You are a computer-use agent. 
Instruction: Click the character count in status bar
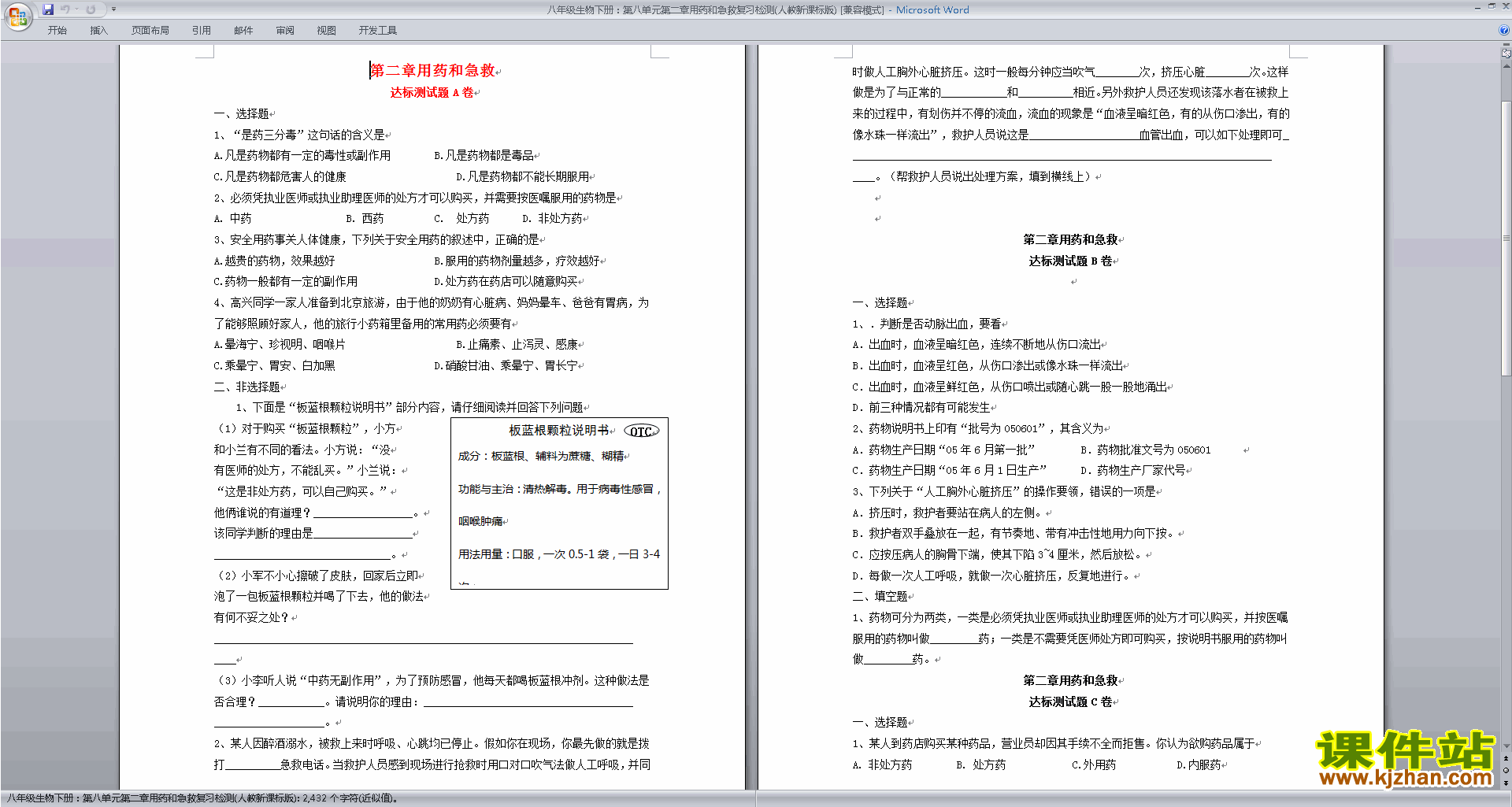[x=350, y=798]
